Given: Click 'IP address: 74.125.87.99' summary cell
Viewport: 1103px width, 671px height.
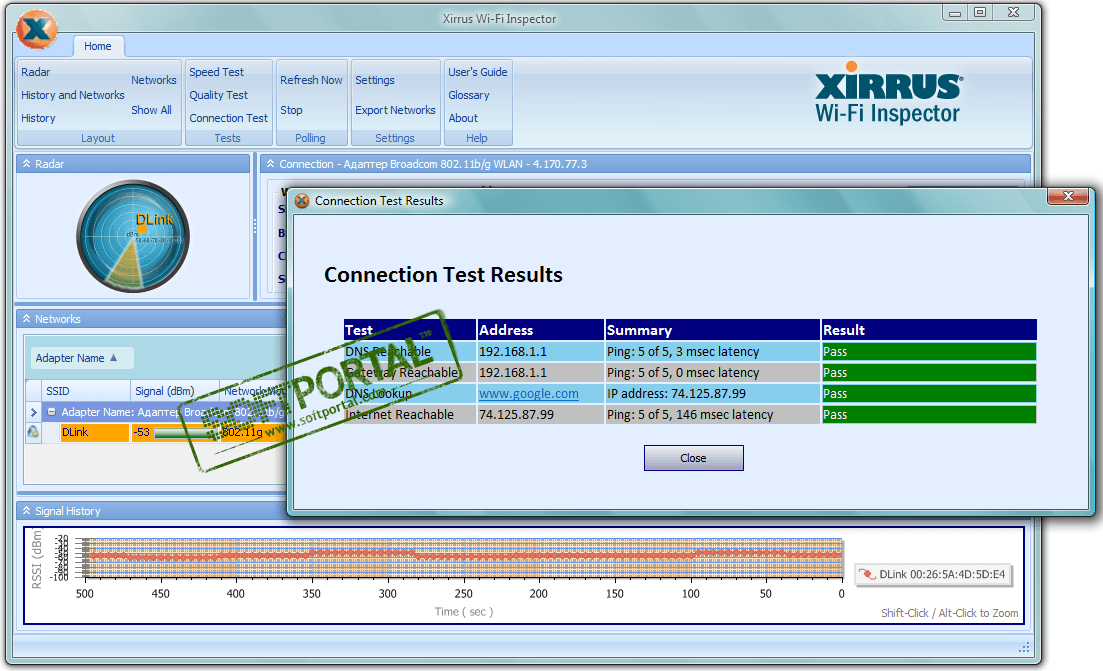Looking at the screenshot, I should coord(713,394).
